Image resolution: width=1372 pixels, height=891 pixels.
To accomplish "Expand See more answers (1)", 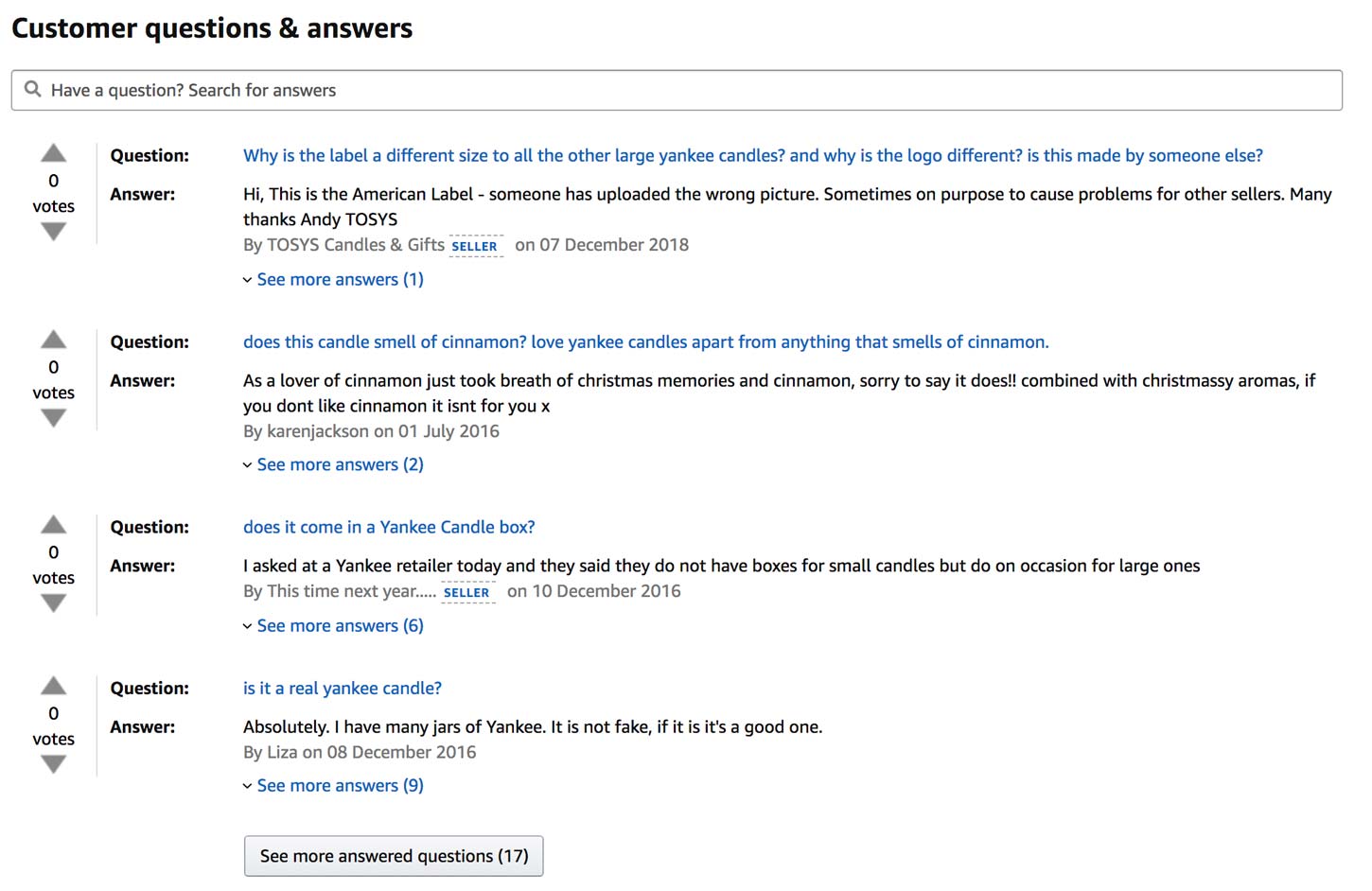I will tap(339, 279).
